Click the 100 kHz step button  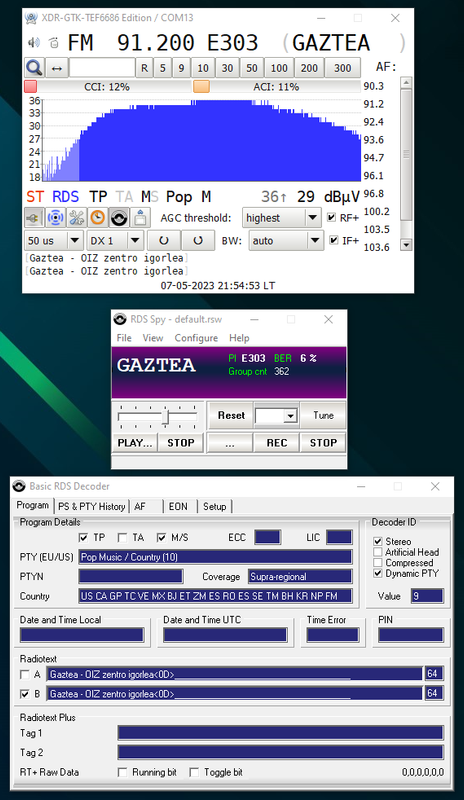click(x=279, y=68)
